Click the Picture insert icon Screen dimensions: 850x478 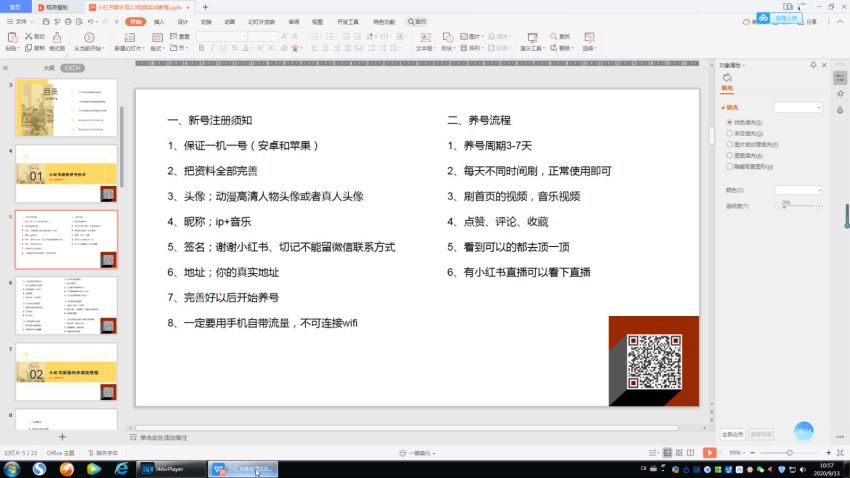(464, 36)
